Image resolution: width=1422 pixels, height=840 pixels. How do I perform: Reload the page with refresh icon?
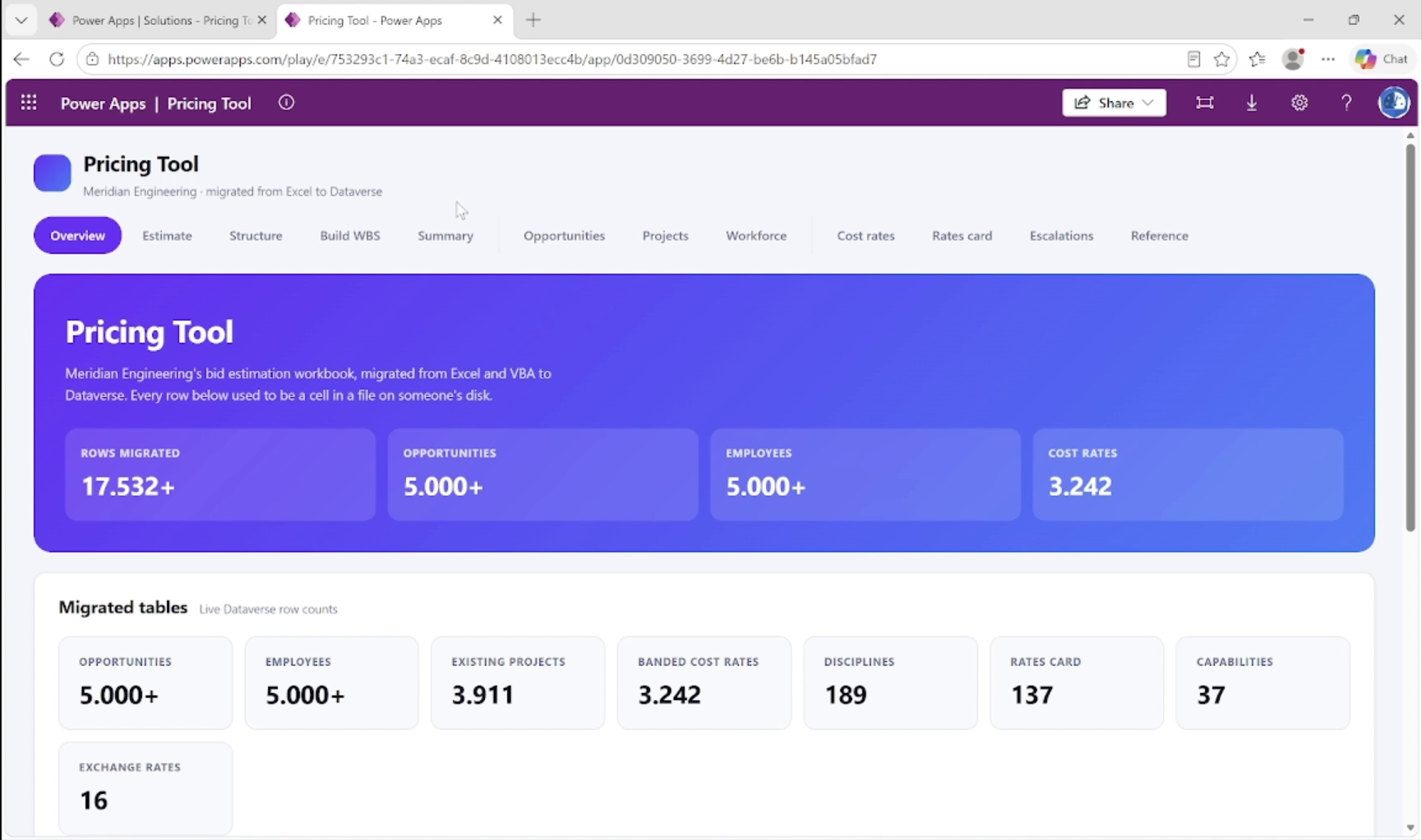pos(57,59)
